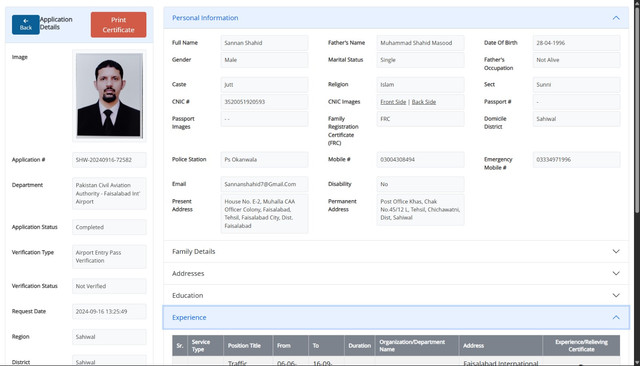
Task: Click the Application # field
Action: pos(109,160)
